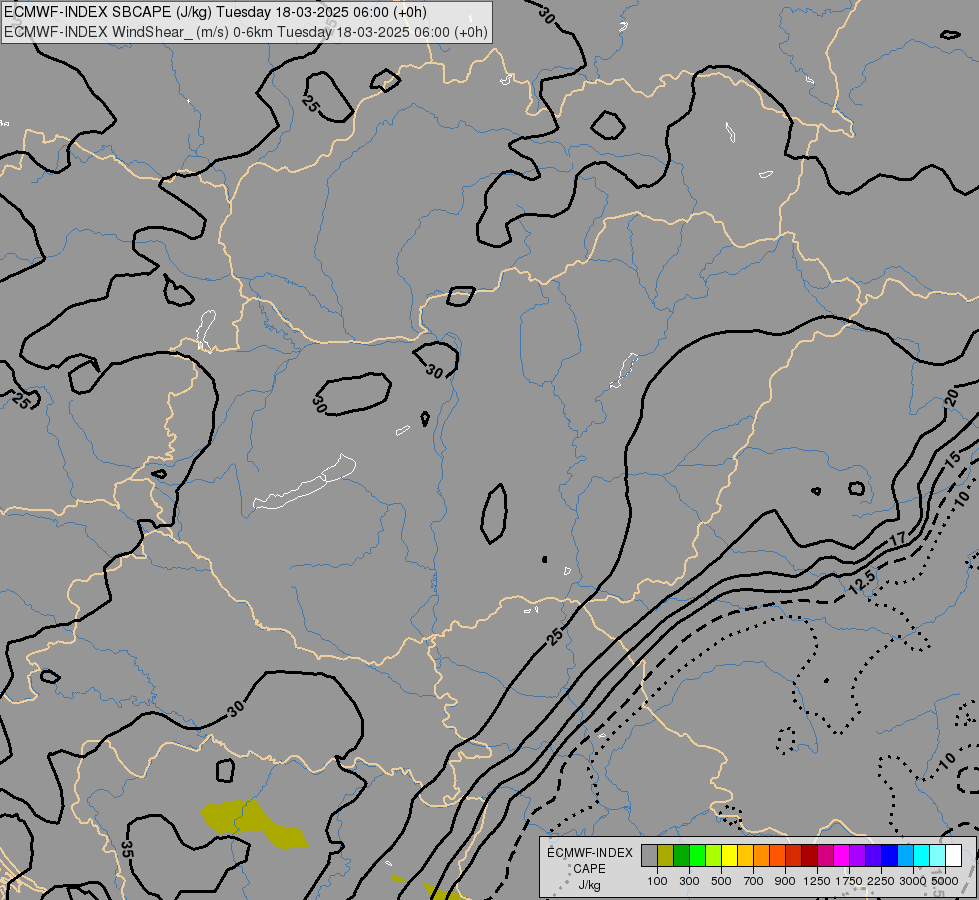Image resolution: width=979 pixels, height=900 pixels.
Task: Select the legend tick value 100
Action: tap(657, 881)
